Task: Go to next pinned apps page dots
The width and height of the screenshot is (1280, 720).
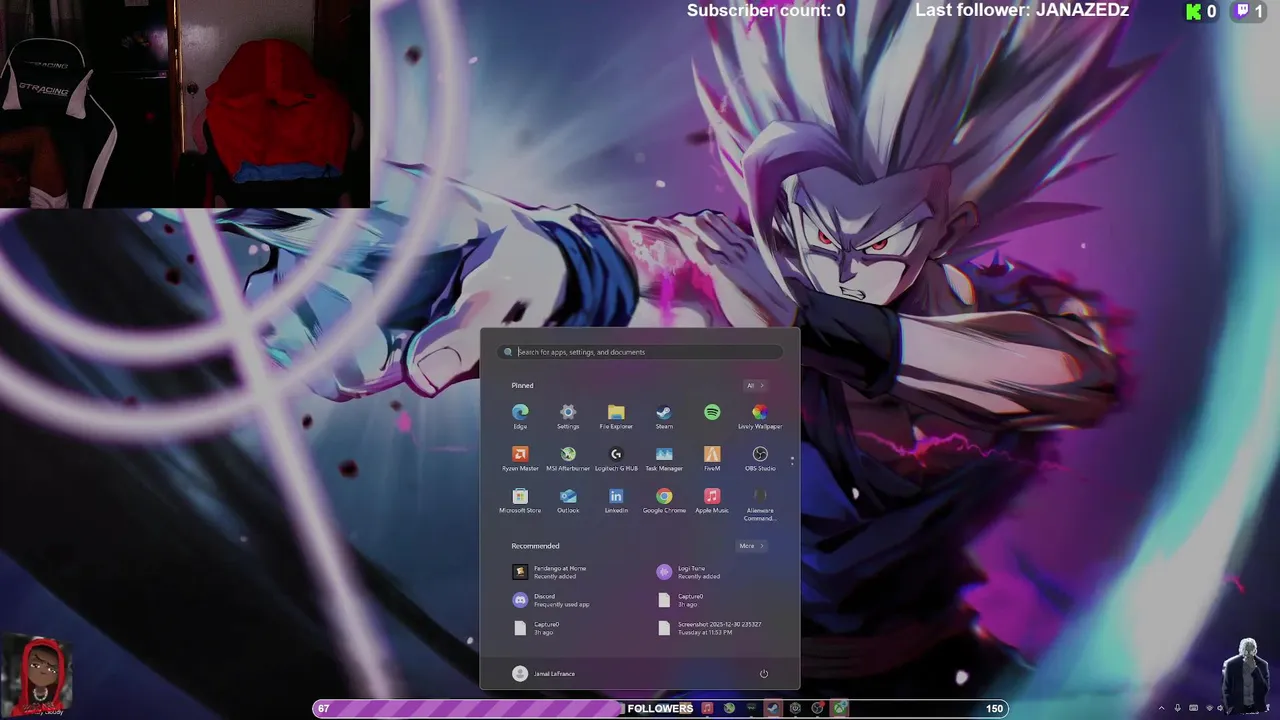Action: tap(792, 461)
